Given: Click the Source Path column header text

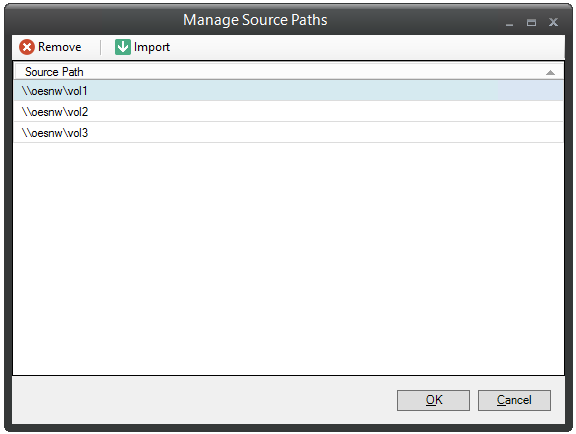Looking at the screenshot, I should (54, 72).
